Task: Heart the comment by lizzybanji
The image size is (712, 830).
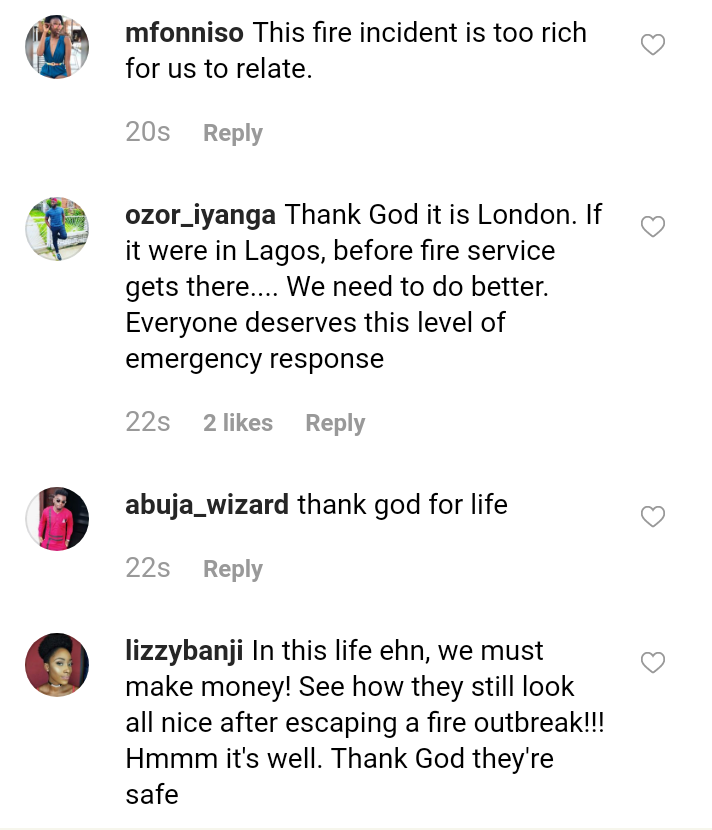Action: pos(653,663)
